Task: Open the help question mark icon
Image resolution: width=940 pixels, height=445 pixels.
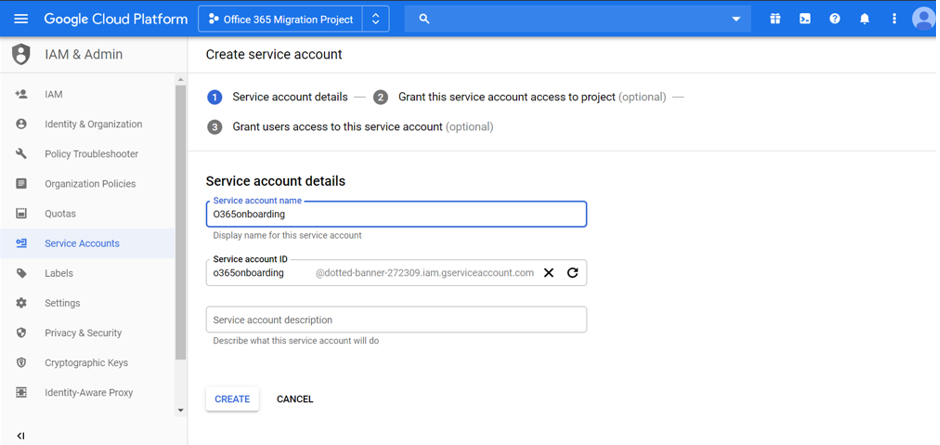Action: click(x=835, y=19)
